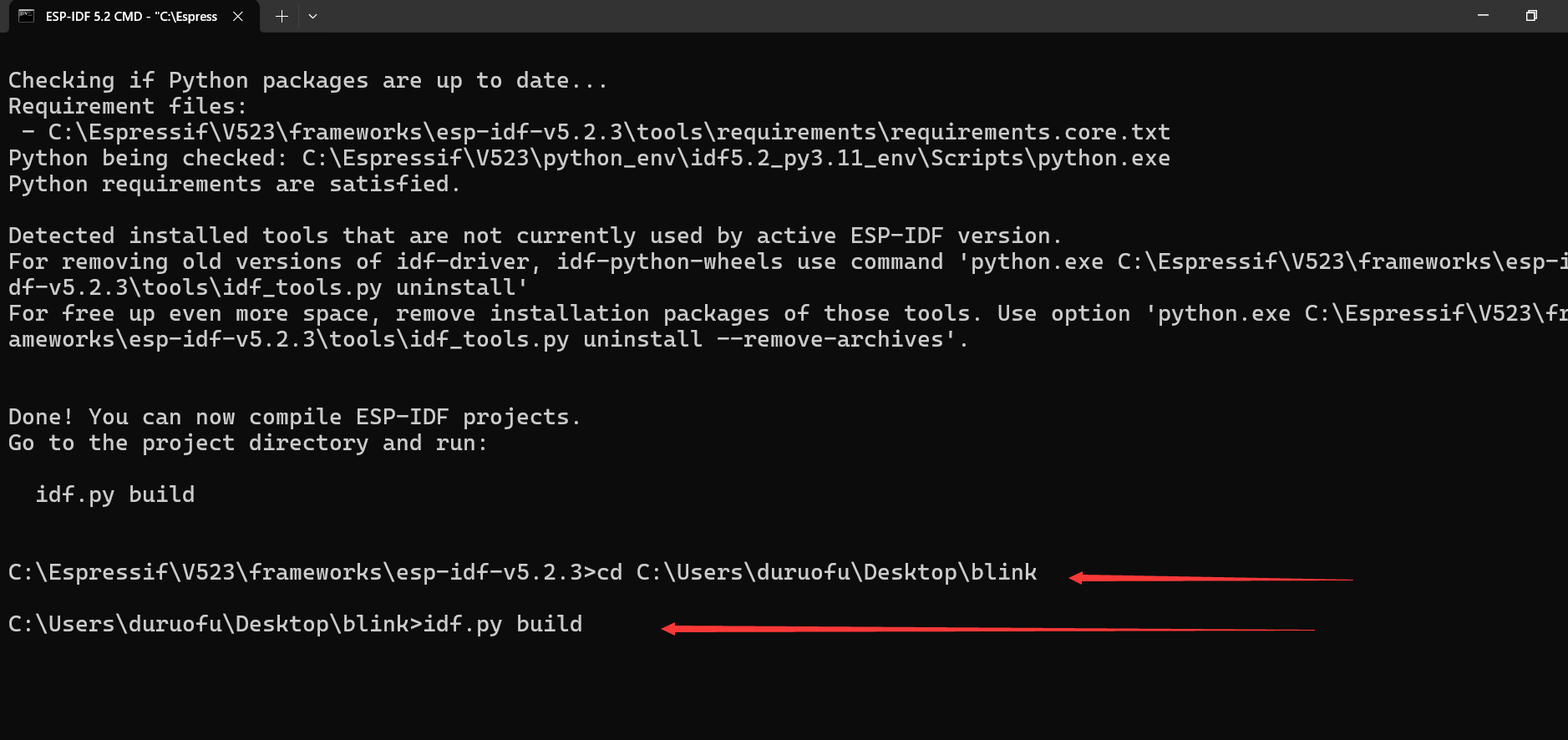Close the ESP-IDF 5.2 CMD tab
The width and height of the screenshot is (1568, 740).
point(238,16)
